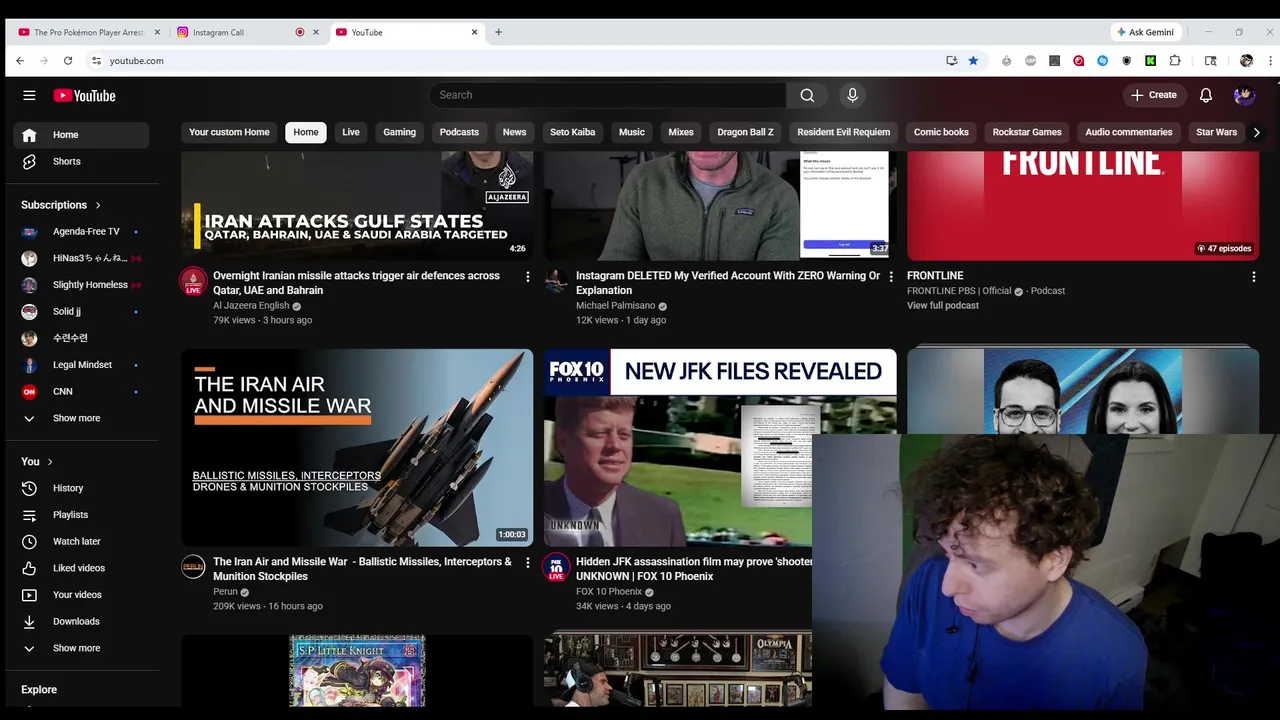Select the Gaming chip
Viewport: 1280px width, 720px height.
[x=399, y=132]
